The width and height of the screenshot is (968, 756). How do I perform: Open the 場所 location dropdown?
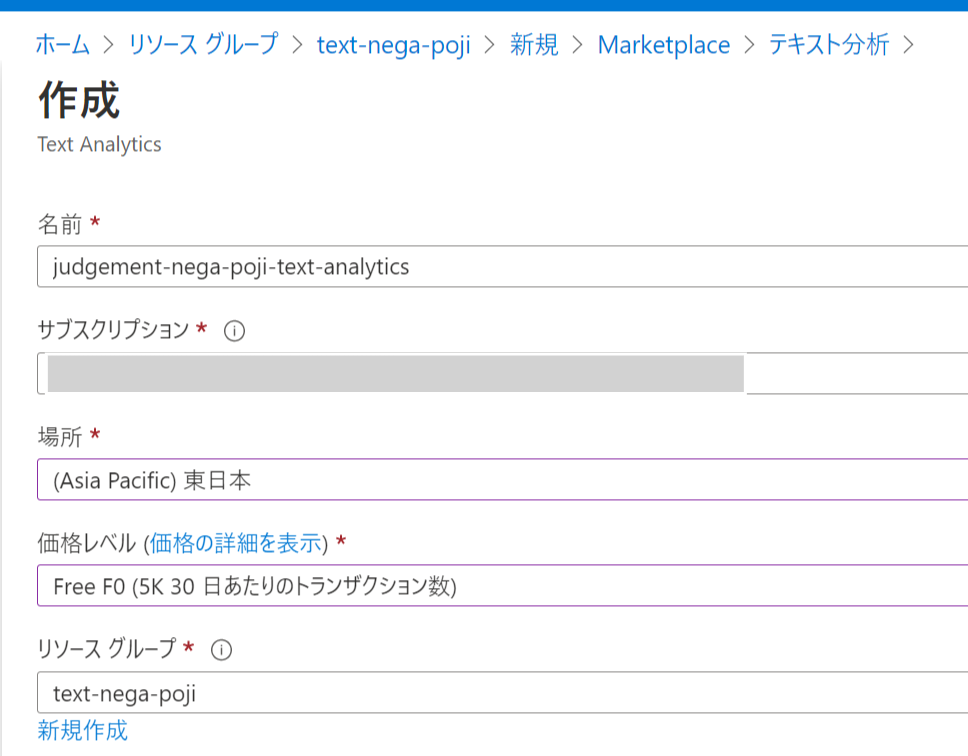coord(503,480)
